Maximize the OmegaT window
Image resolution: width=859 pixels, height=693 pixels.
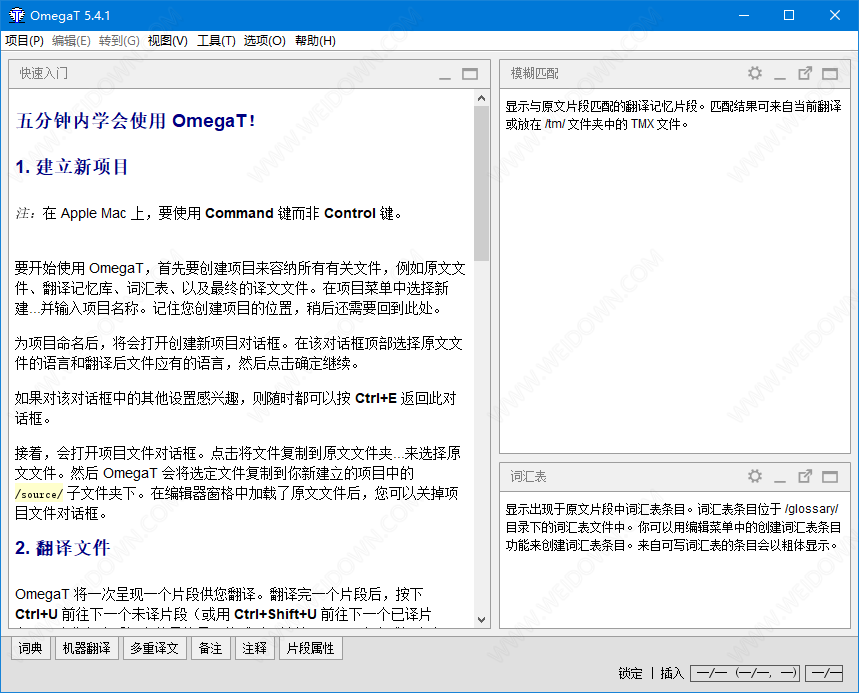(789, 15)
